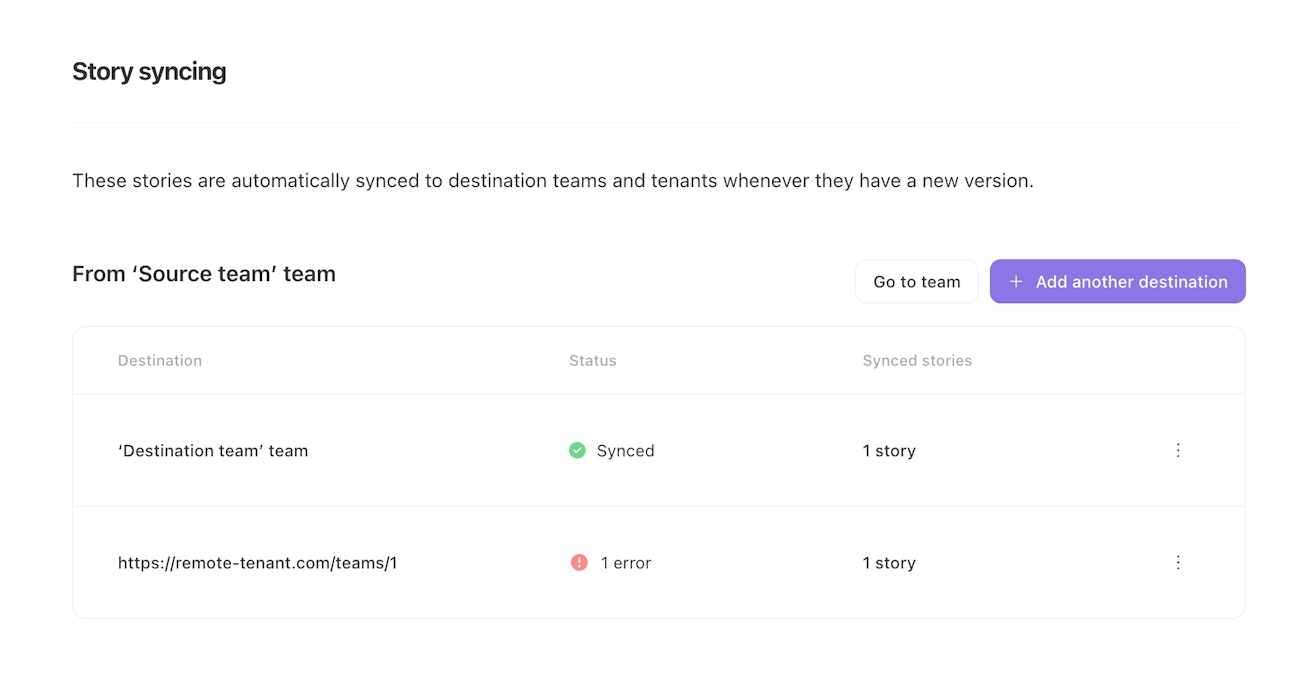Open the three-dot menu for remote-tenant row
Viewport: 1300px width, 687px height.
(1178, 563)
